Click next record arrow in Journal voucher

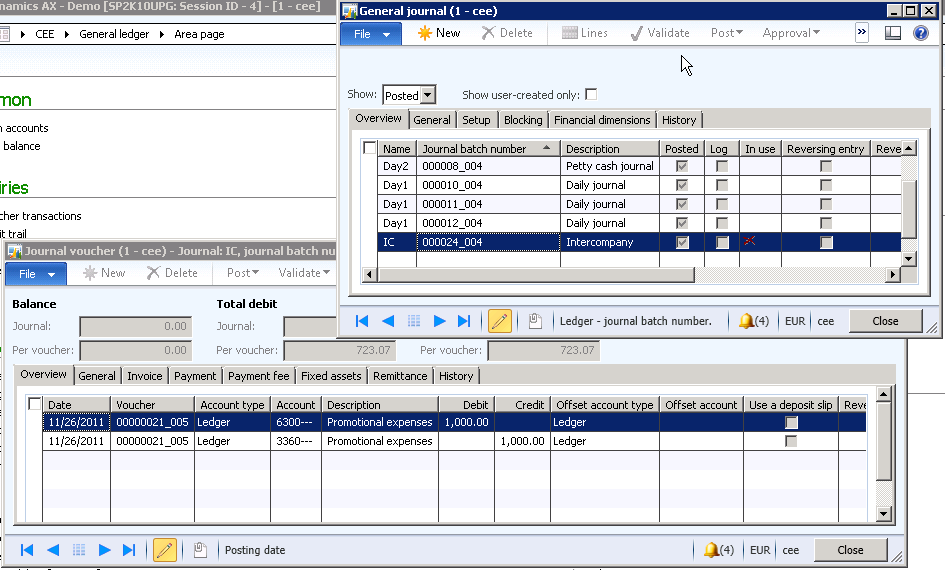(x=104, y=550)
